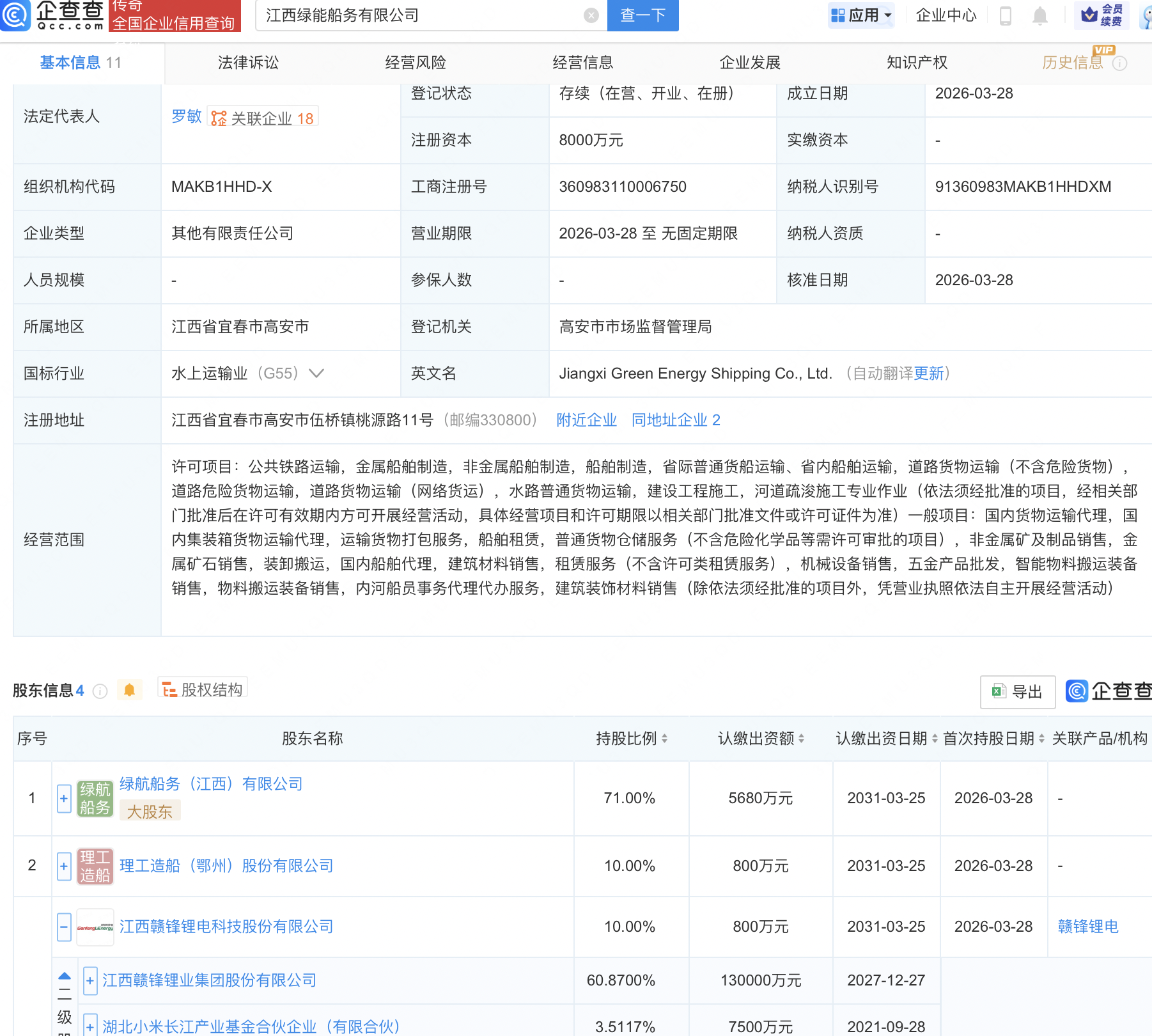Click the info circle next to 股东信息 4

pyautogui.click(x=100, y=691)
